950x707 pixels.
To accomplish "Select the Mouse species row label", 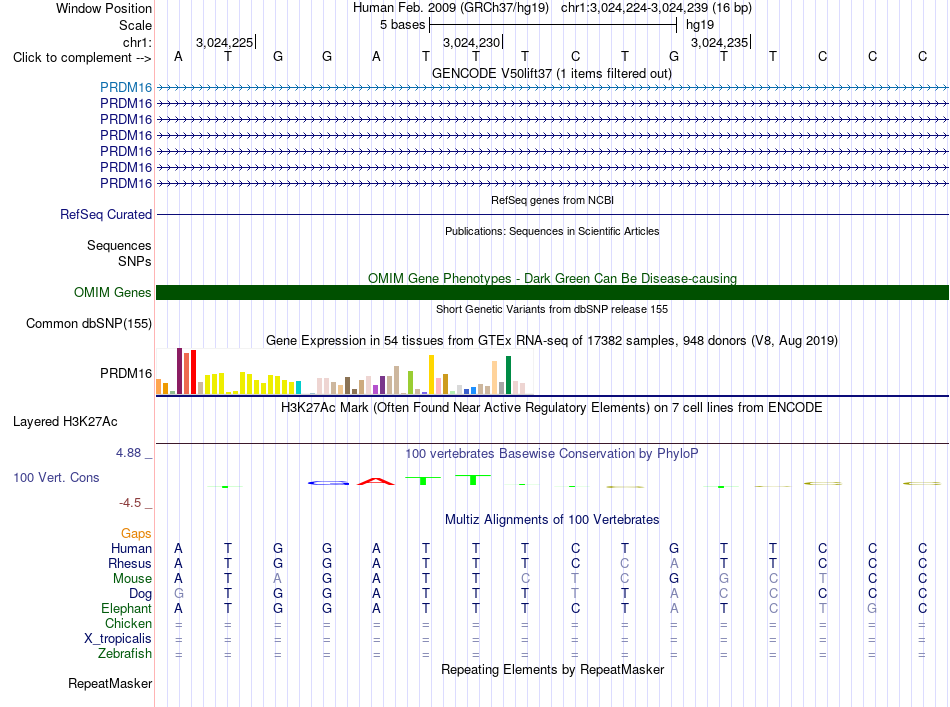I will 132,579.
